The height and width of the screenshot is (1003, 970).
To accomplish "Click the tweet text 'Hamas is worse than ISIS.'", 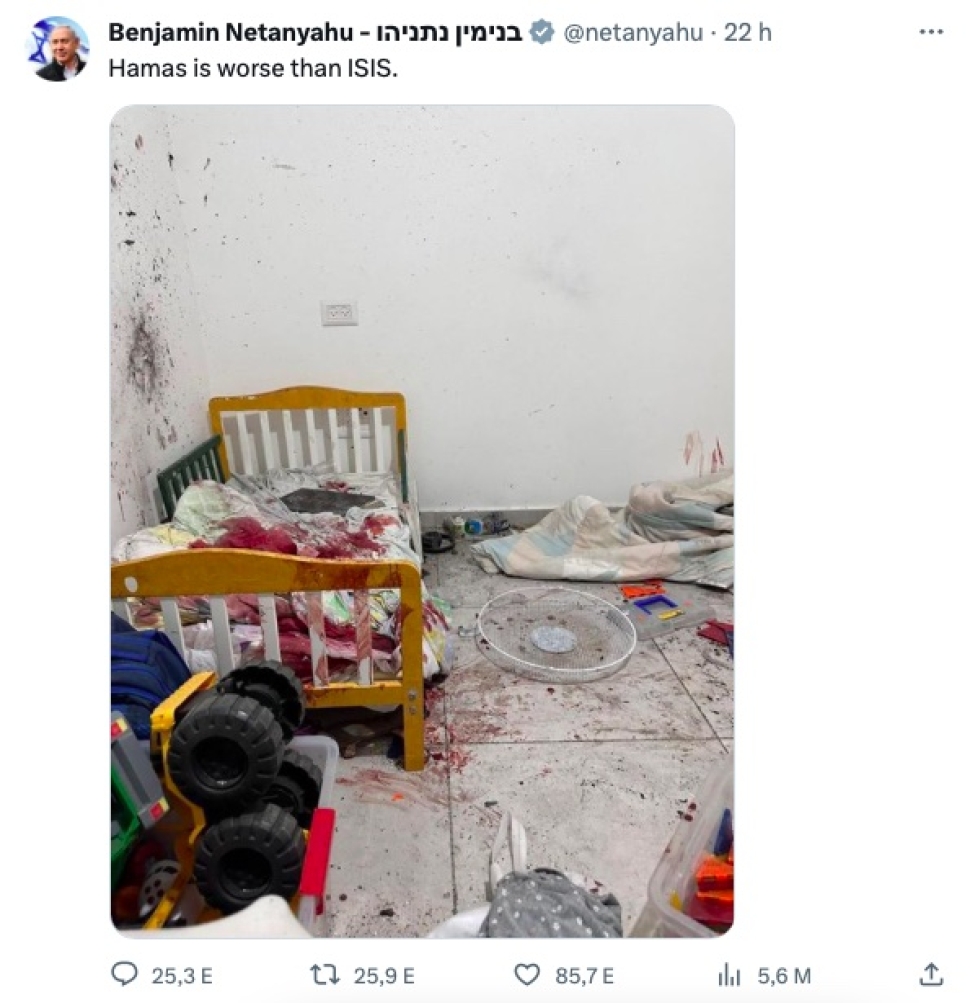I will (x=253, y=68).
